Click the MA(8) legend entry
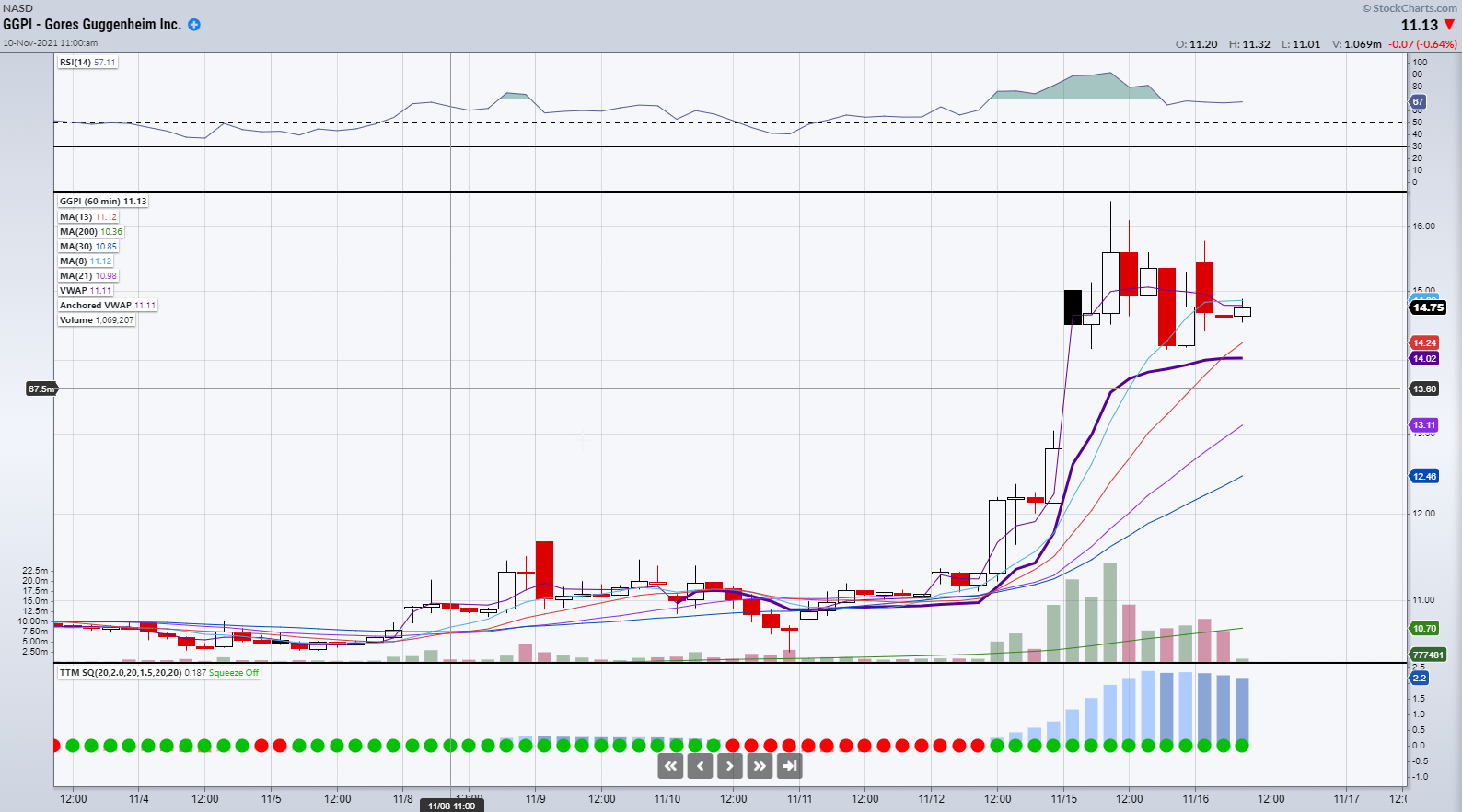 pos(86,261)
